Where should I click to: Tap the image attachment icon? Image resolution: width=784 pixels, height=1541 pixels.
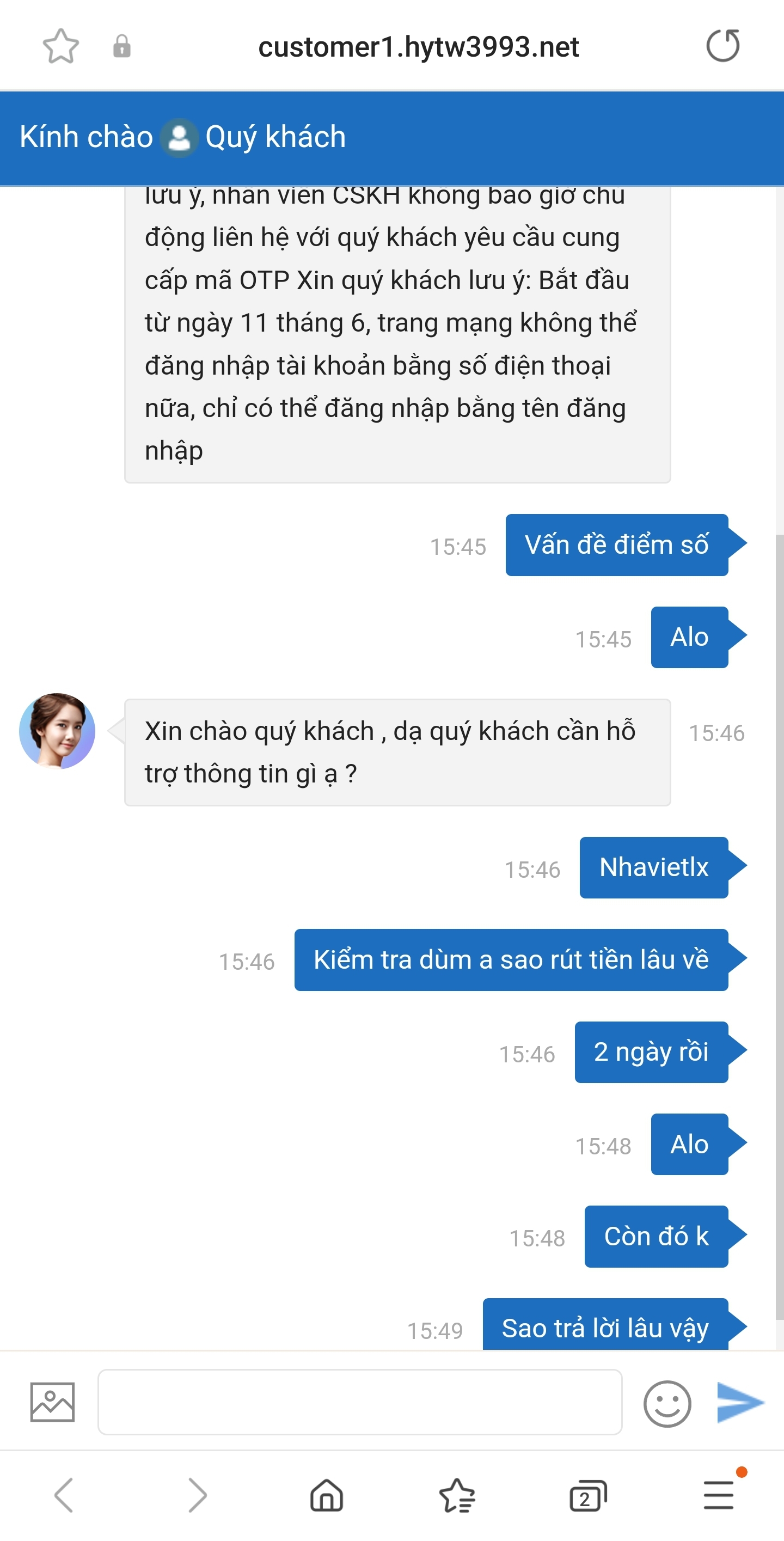pos(53,1402)
